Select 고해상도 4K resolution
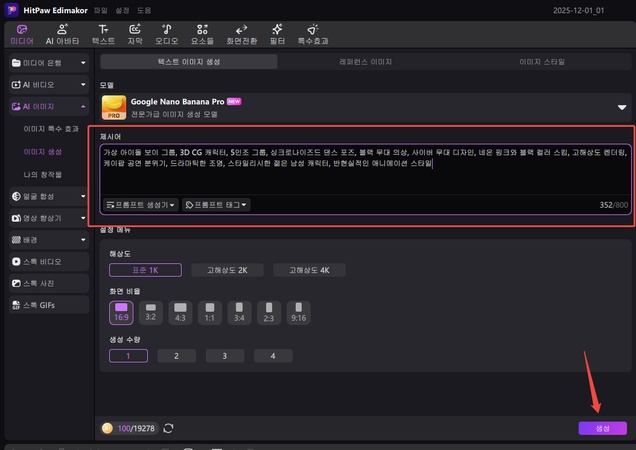 tap(309, 270)
